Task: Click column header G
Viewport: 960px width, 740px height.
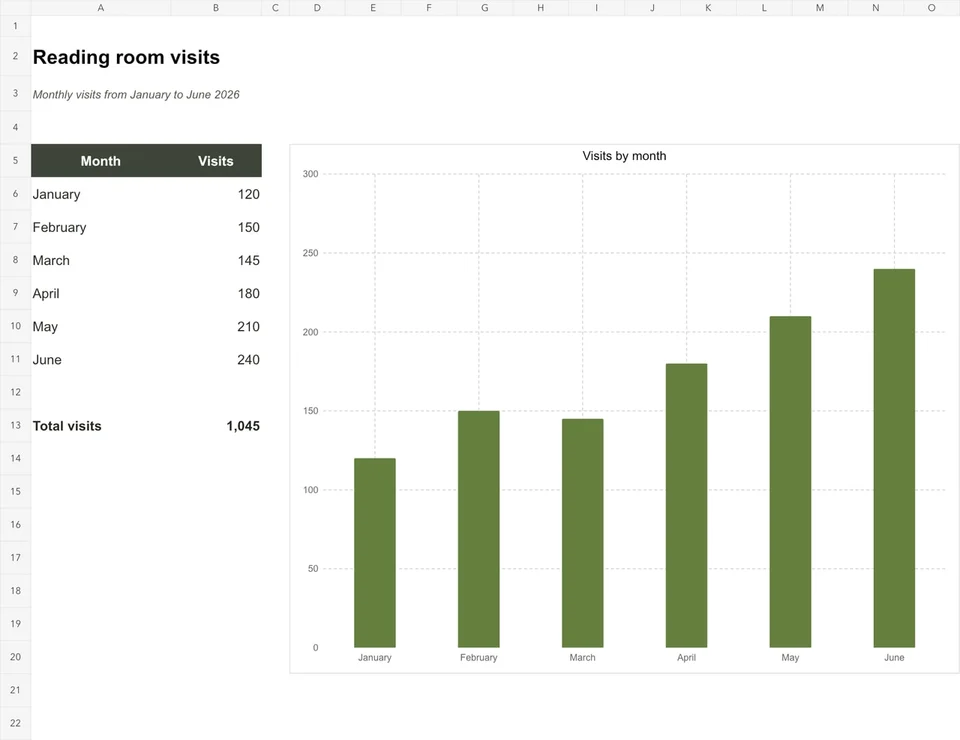Action: [x=485, y=8]
